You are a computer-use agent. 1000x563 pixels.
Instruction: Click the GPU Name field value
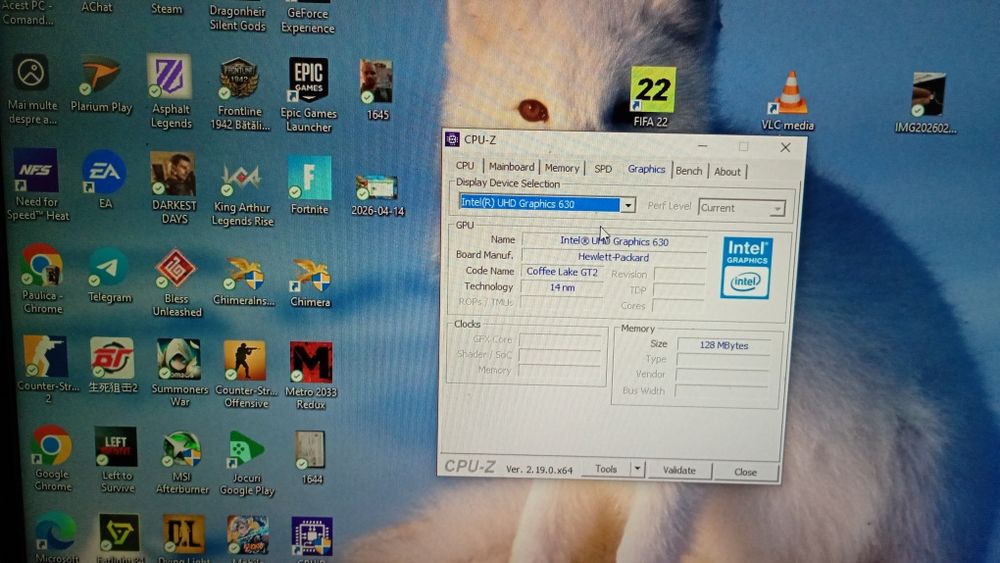[614, 241]
